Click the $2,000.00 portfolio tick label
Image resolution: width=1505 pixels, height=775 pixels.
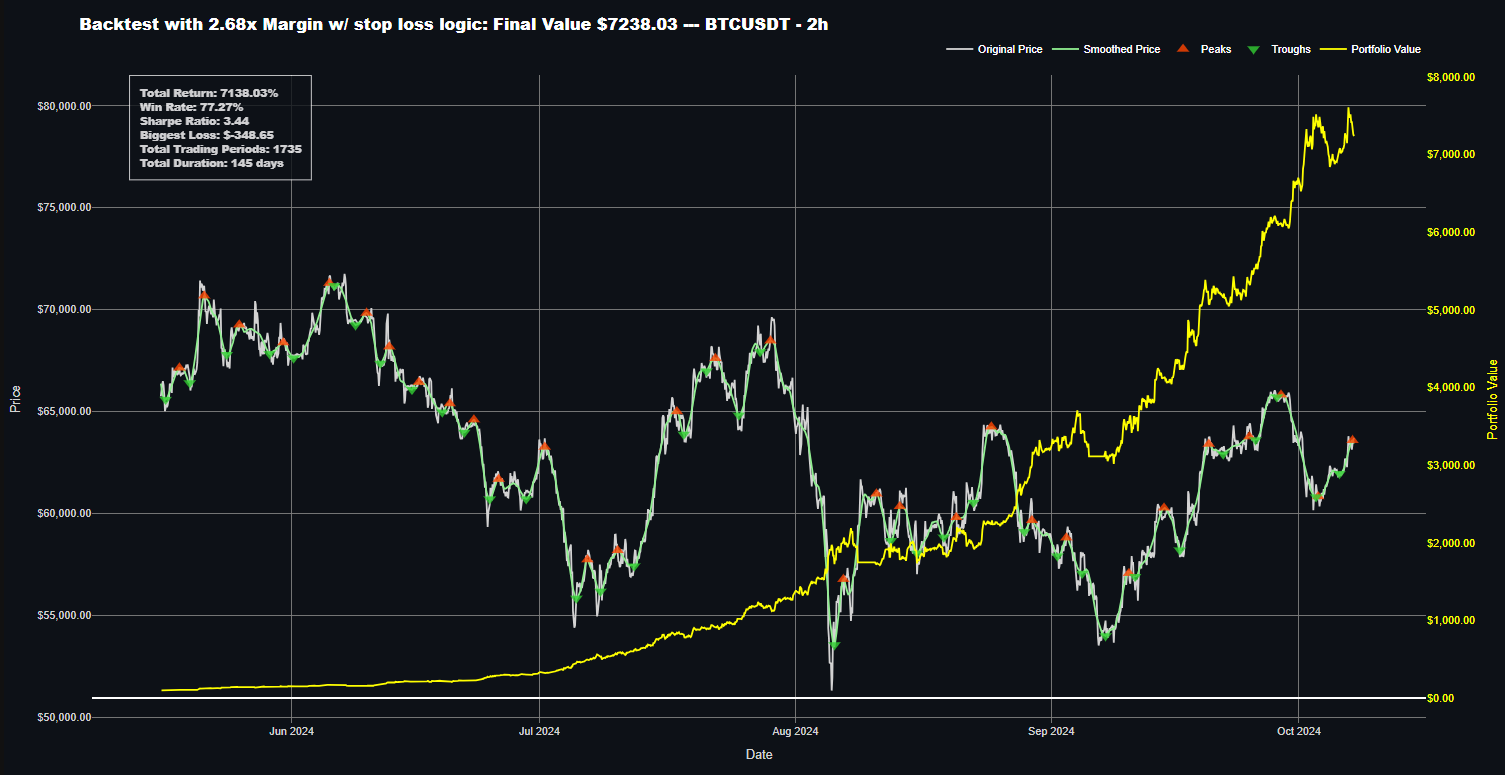(1450, 544)
